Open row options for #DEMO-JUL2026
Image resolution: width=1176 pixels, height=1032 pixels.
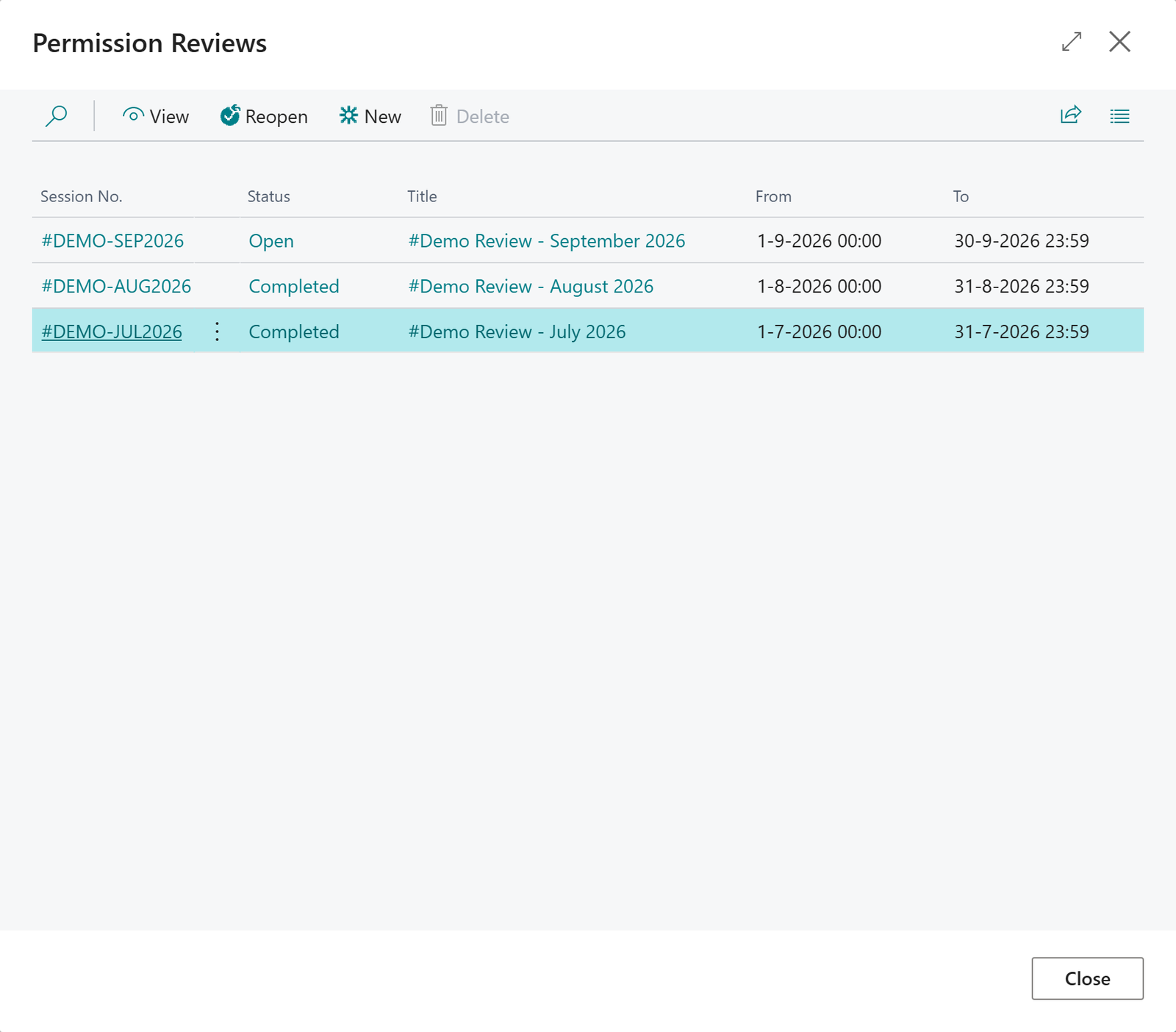pyautogui.click(x=217, y=332)
